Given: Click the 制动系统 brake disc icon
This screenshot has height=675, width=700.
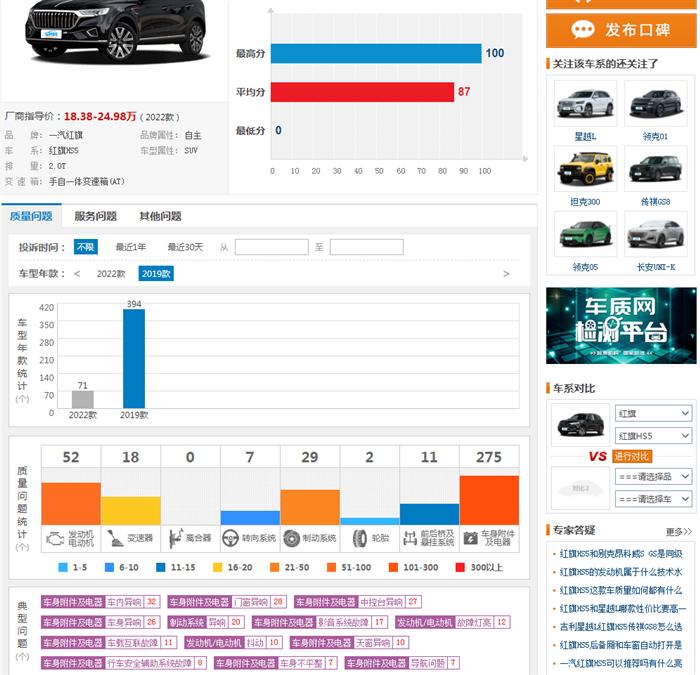Looking at the screenshot, I should pyautogui.click(x=292, y=538).
